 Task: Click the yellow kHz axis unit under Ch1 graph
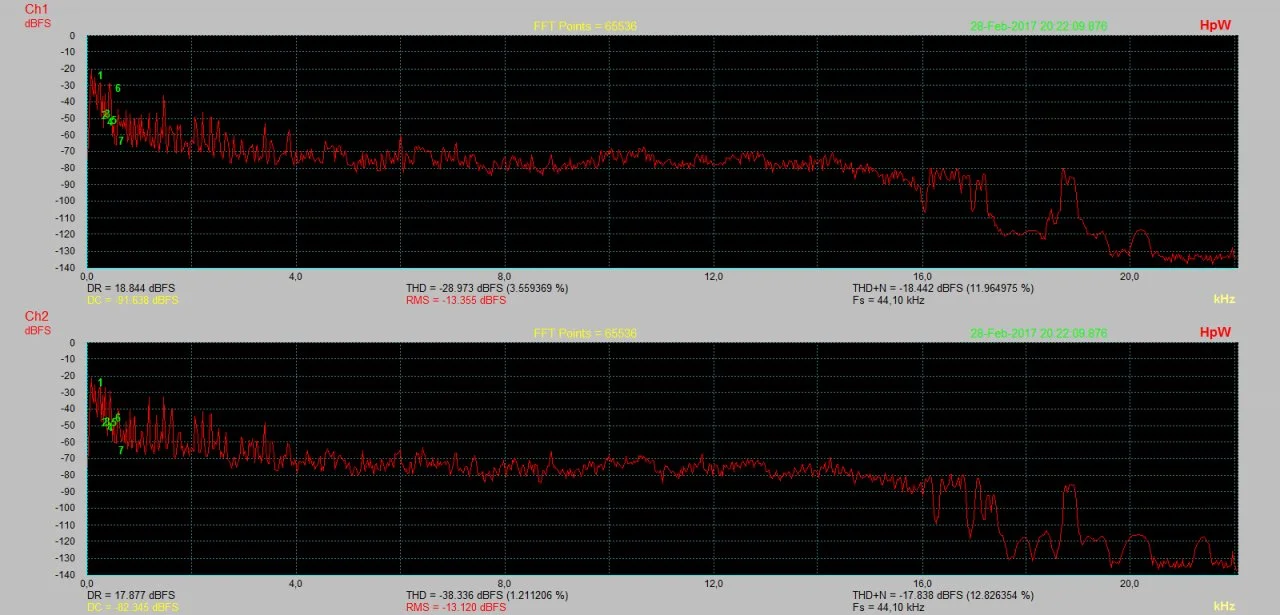pos(1225,299)
